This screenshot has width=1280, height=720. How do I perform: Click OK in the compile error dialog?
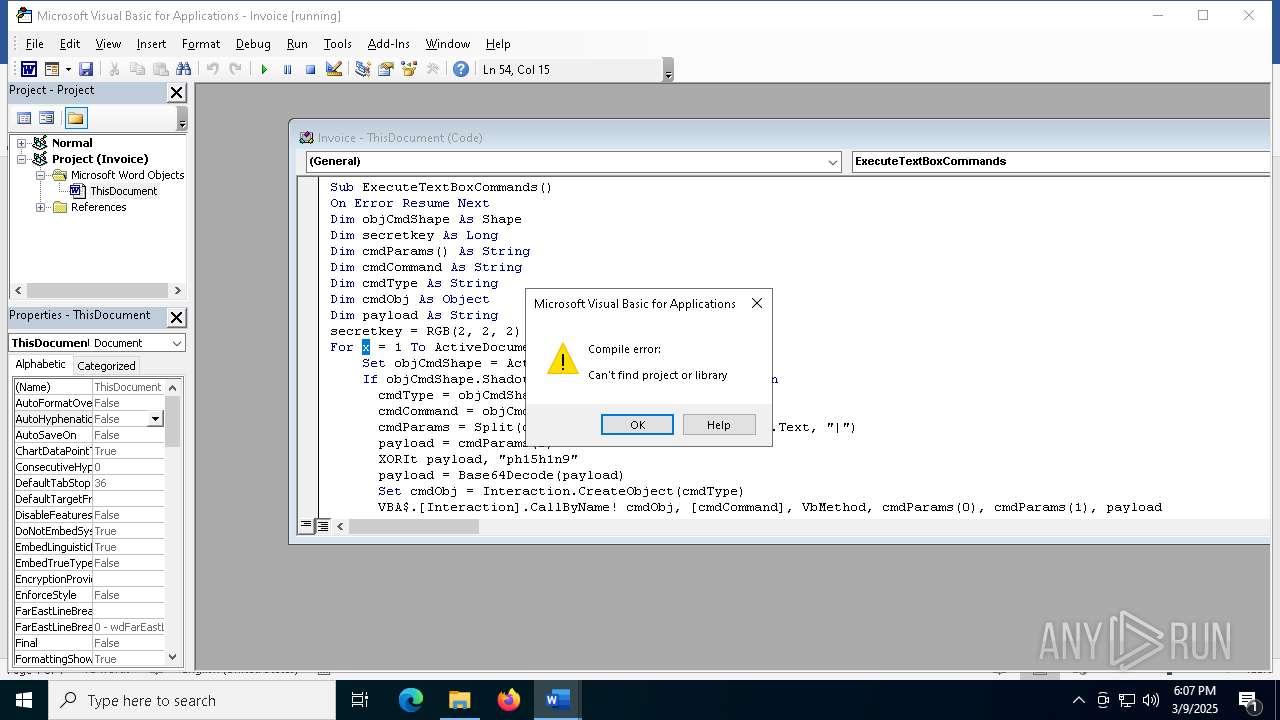637,425
